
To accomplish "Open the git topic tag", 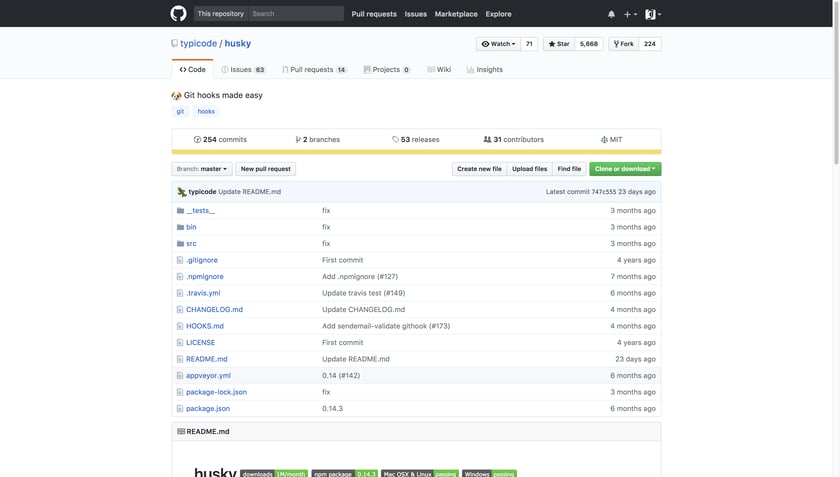I will pos(180,111).
